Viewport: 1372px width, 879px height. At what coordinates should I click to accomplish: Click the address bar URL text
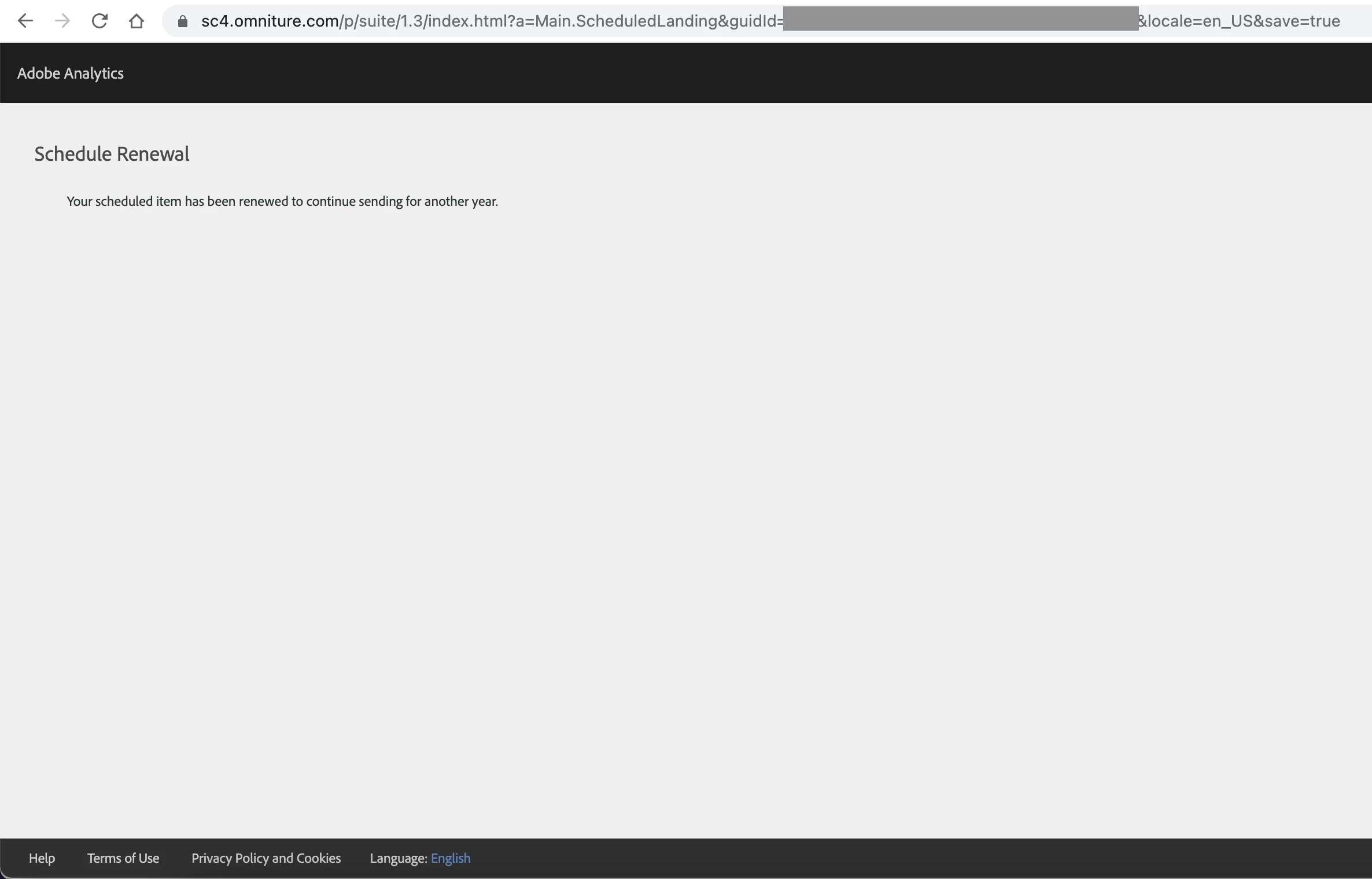click(x=492, y=21)
